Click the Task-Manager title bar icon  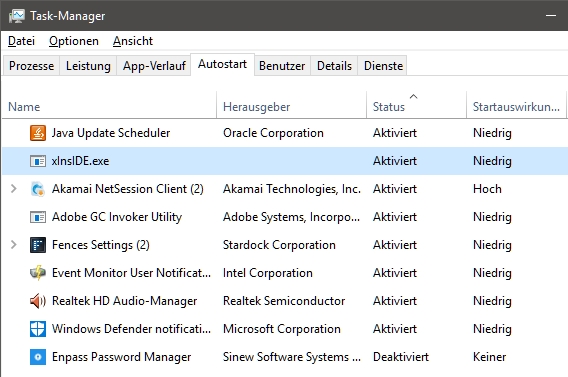17,16
